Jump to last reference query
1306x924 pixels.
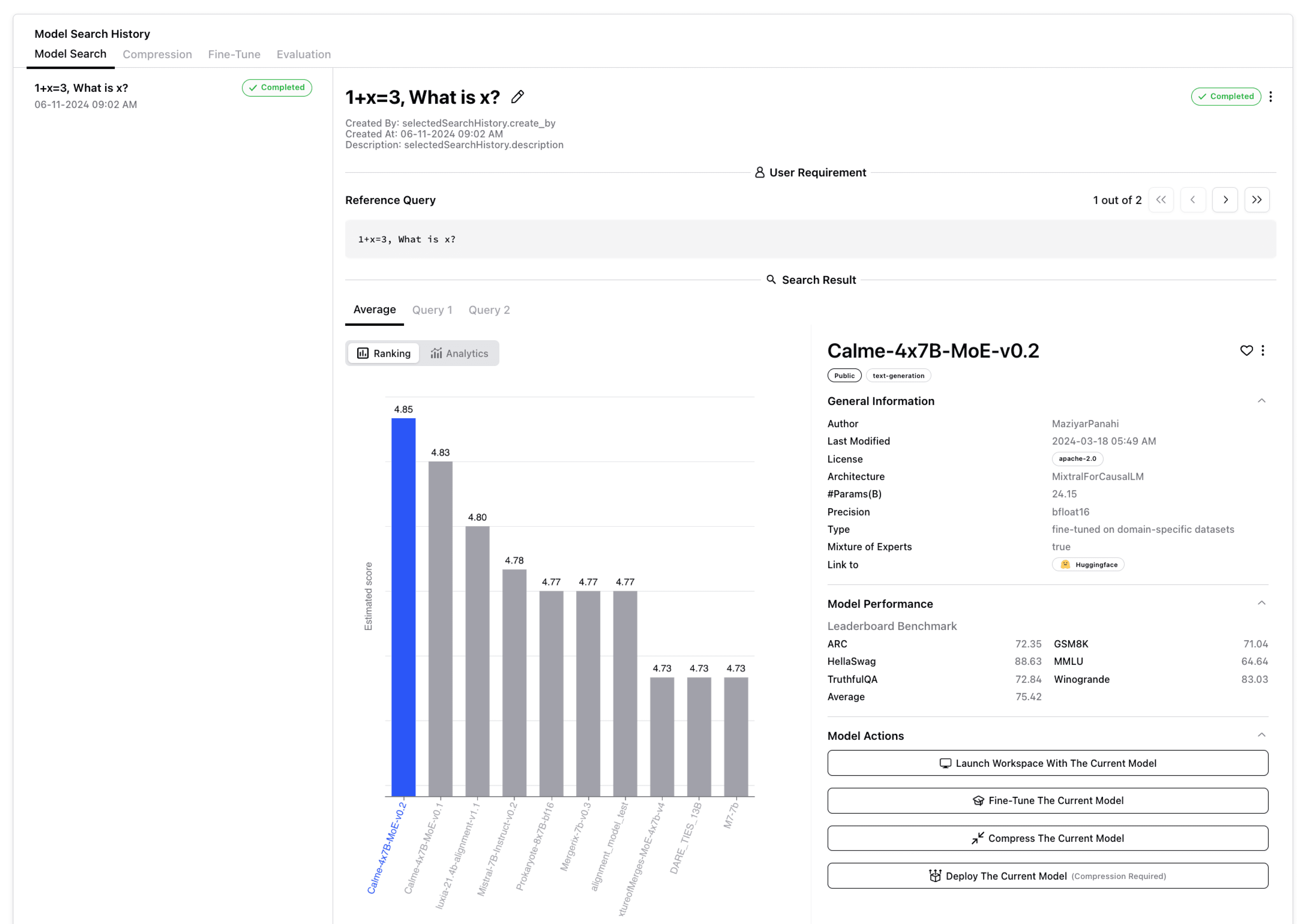[1257, 200]
